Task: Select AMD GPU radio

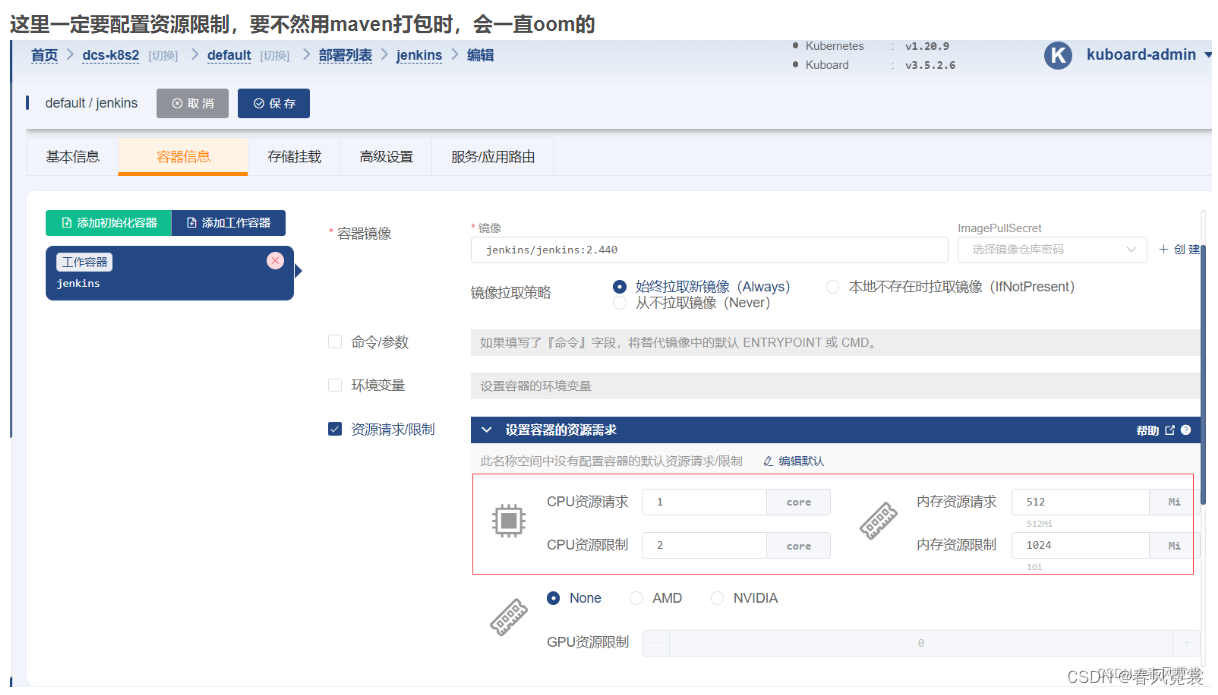Action: (x=637, y=598)
